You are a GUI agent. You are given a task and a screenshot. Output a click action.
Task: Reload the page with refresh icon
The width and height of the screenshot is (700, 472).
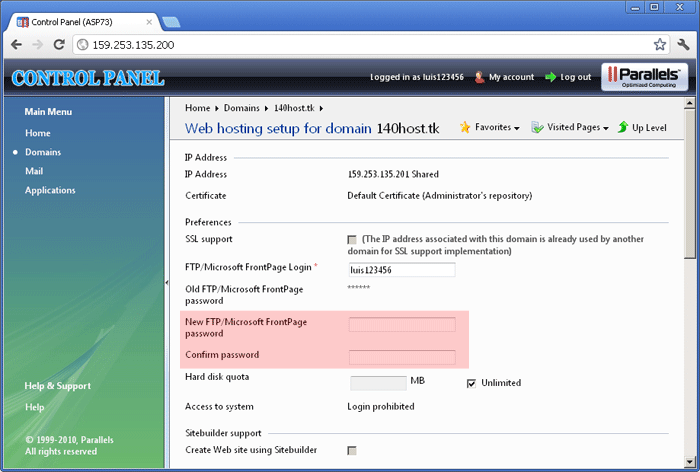pos(59,45)
